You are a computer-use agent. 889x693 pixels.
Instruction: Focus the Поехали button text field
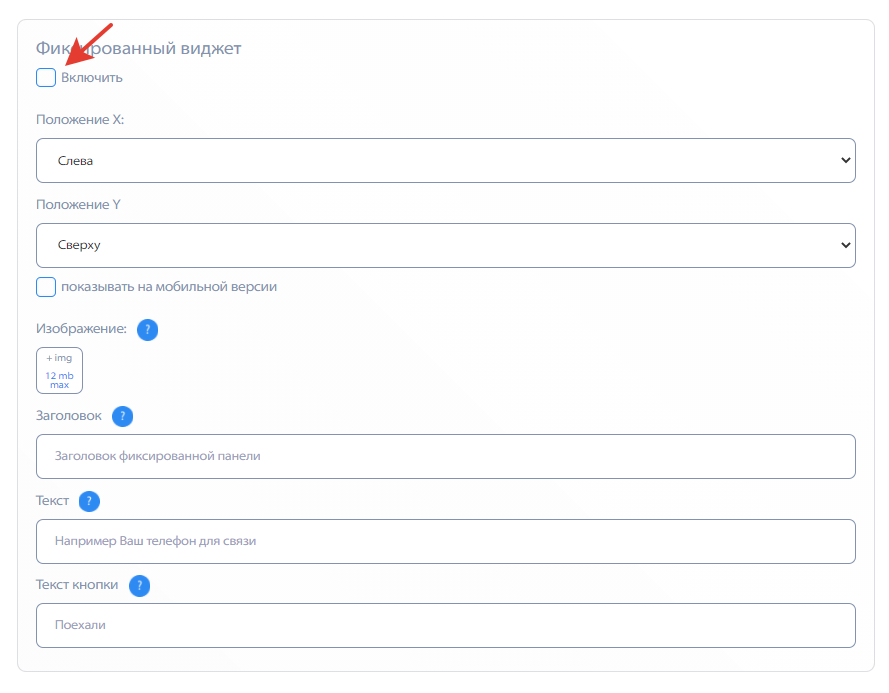pos(446,626)
